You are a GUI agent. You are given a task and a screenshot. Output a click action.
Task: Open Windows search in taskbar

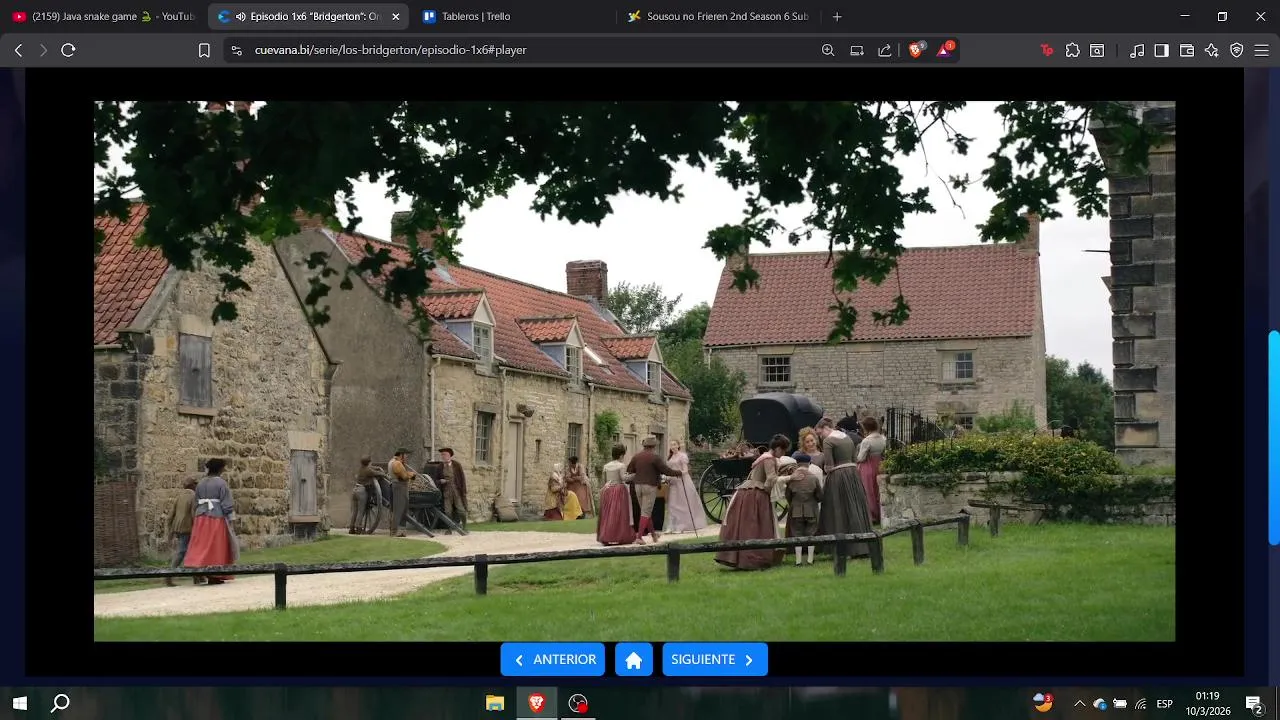pos(60,703)
